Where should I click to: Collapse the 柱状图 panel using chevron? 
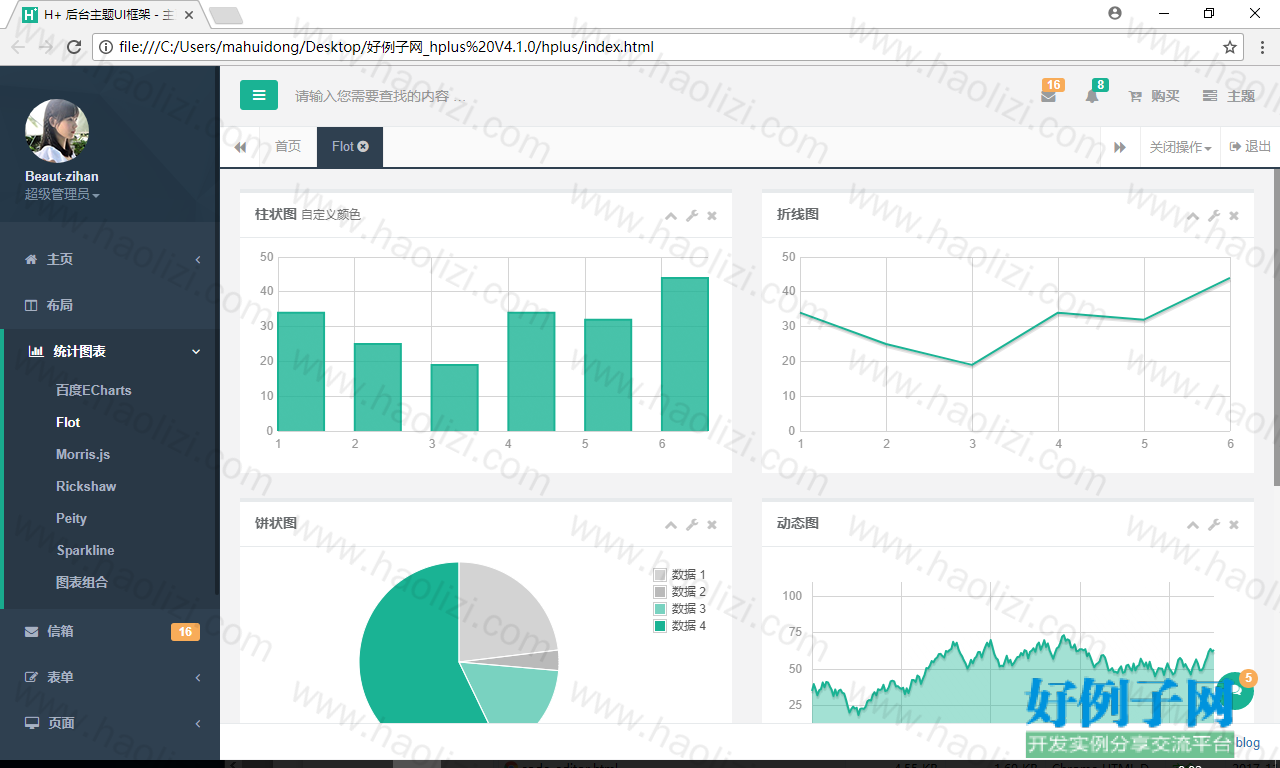coord(671,216)
